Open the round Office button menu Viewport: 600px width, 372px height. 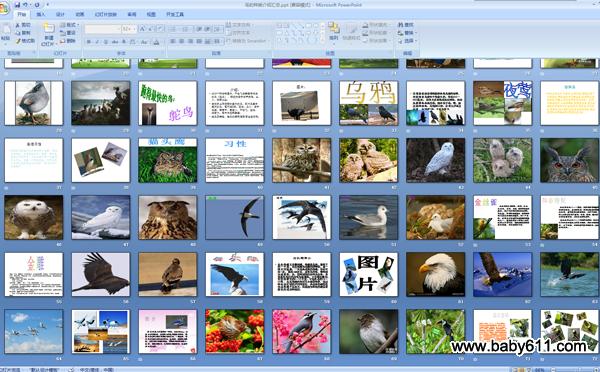coord(3,7)
